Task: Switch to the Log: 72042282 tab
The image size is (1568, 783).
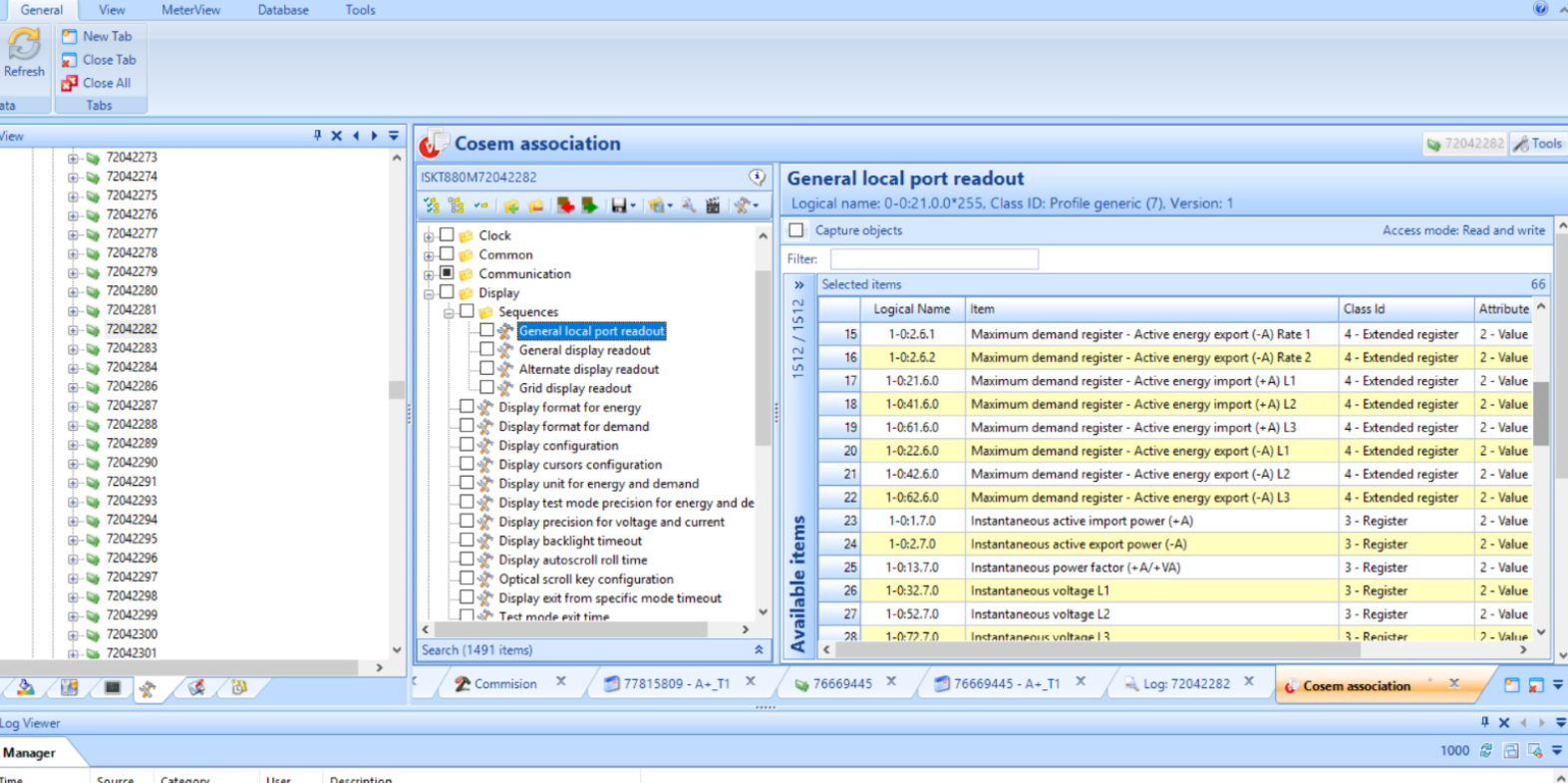Action: click(1186, 684)
